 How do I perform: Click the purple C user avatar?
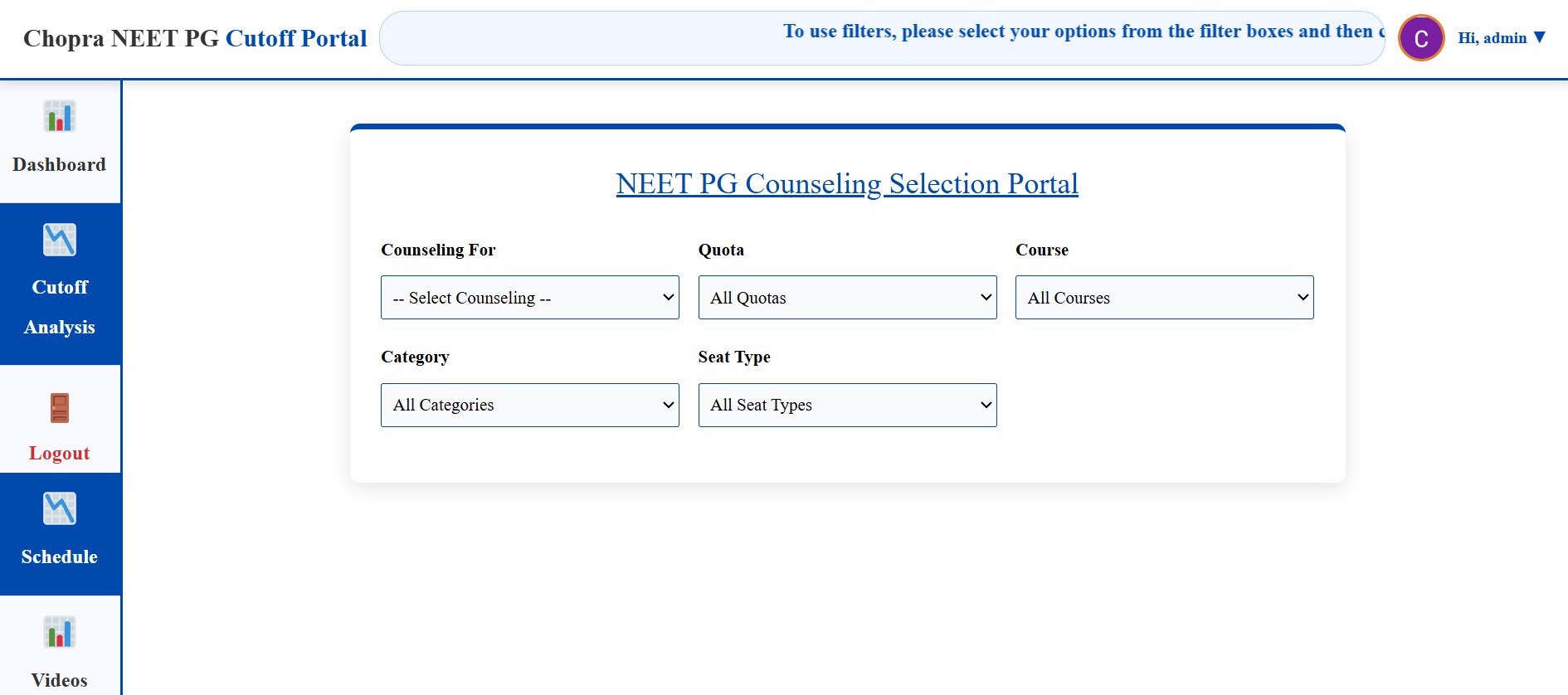click(1421, 38)
